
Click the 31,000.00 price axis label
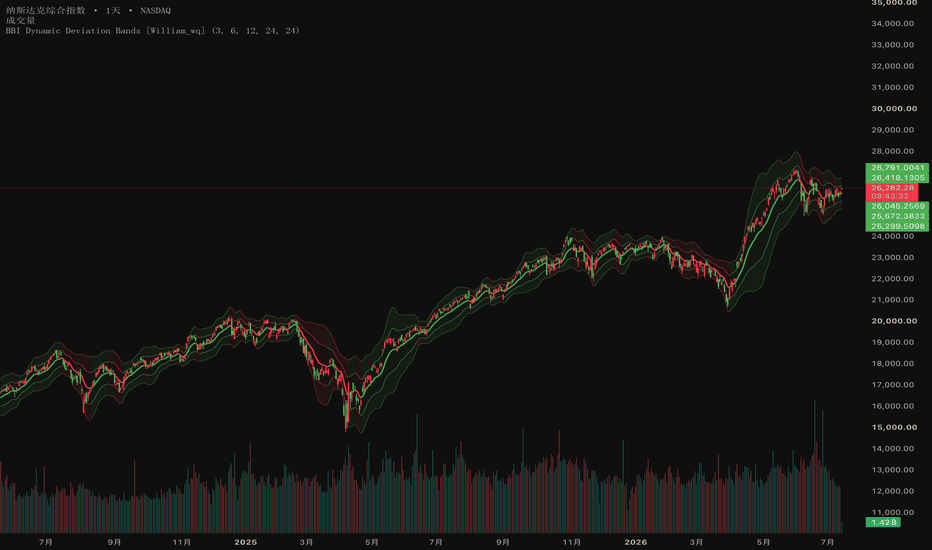pyautogui.click(x=892, y=87)
